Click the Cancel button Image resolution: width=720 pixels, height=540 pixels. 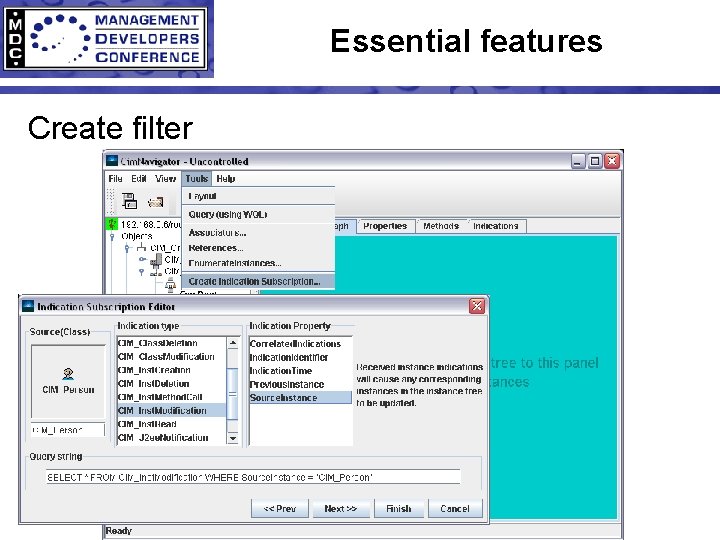click(455, 509)
